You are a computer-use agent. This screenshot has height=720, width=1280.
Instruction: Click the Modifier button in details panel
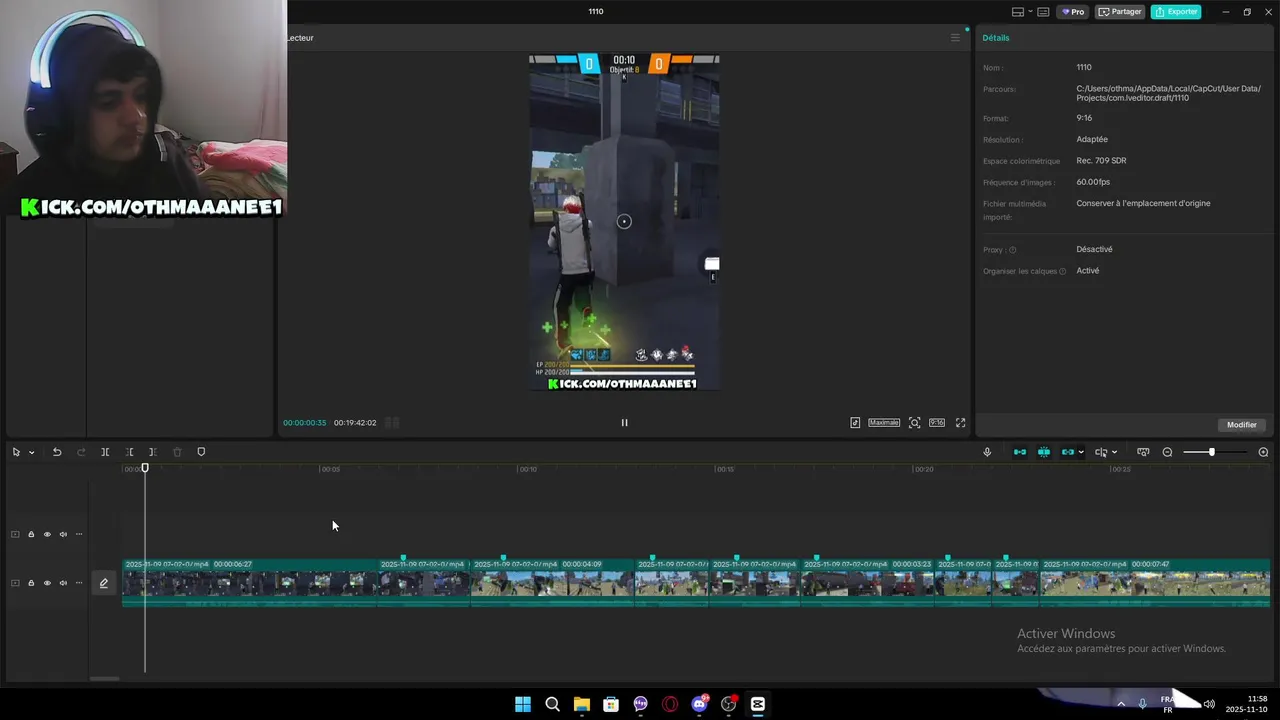click(x=1241, y=425)
